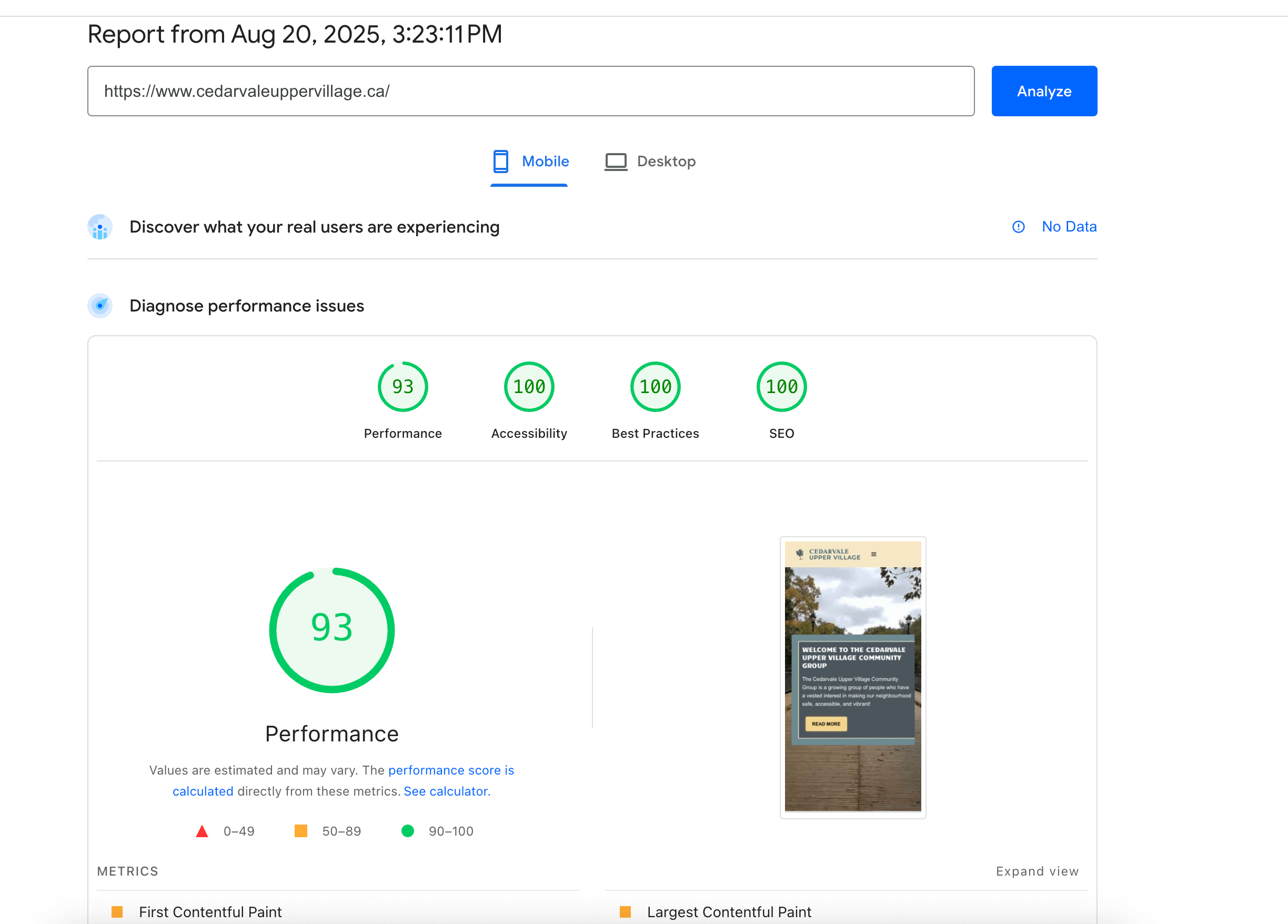This screenshot has height=924, width=1288.
Task: Click the desktop laptop icon
Action: (x=616, y=162)
